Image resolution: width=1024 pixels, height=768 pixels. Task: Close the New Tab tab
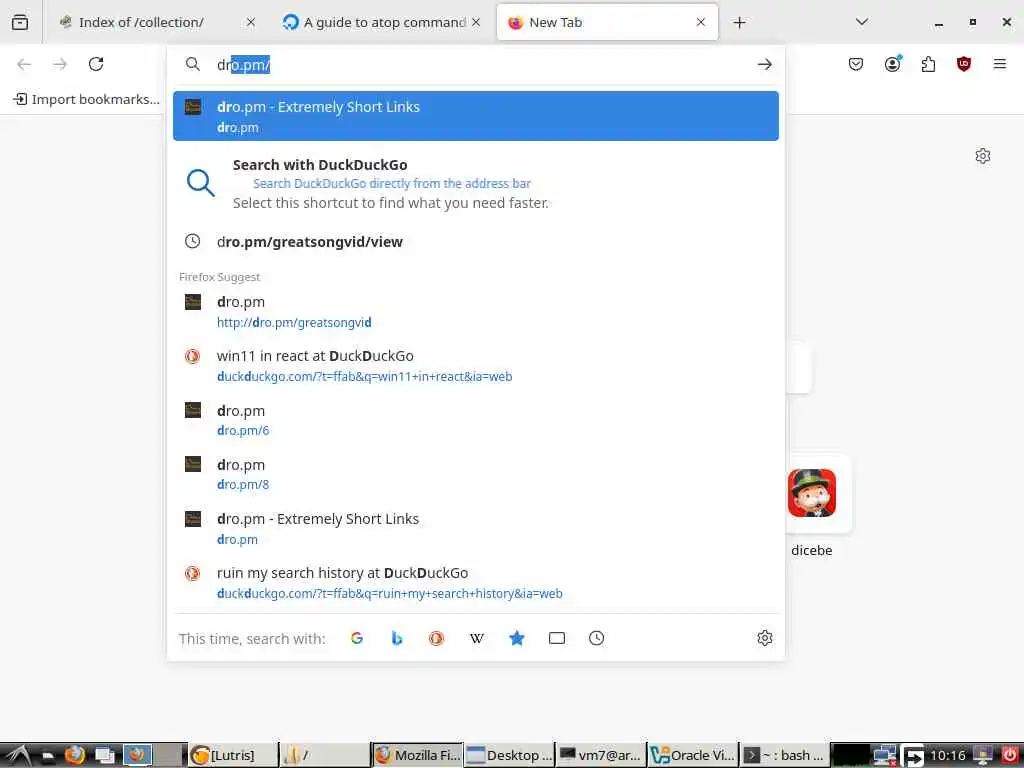(x=701, y=22)
